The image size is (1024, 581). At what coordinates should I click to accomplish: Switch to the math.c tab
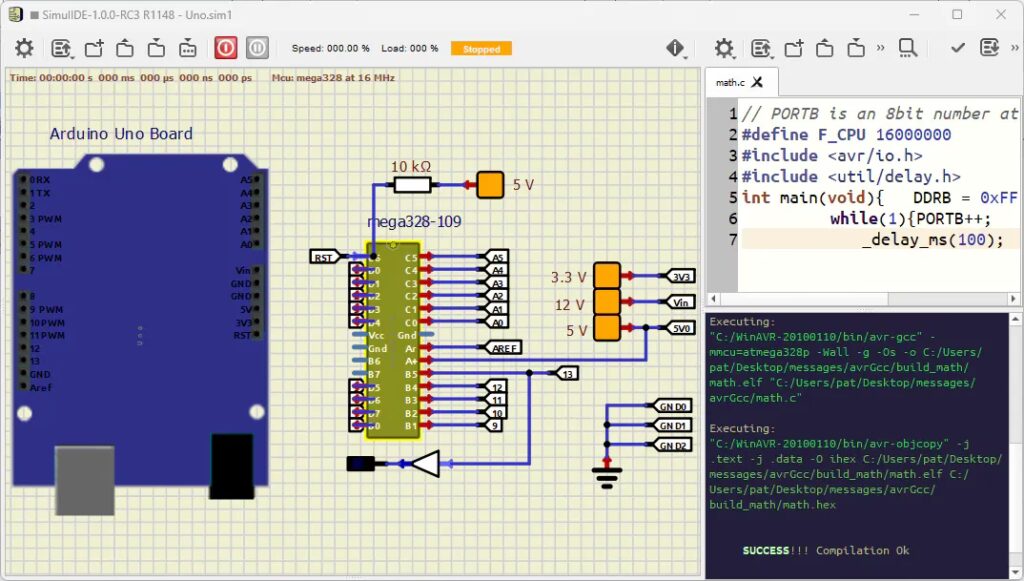[730, 82]
